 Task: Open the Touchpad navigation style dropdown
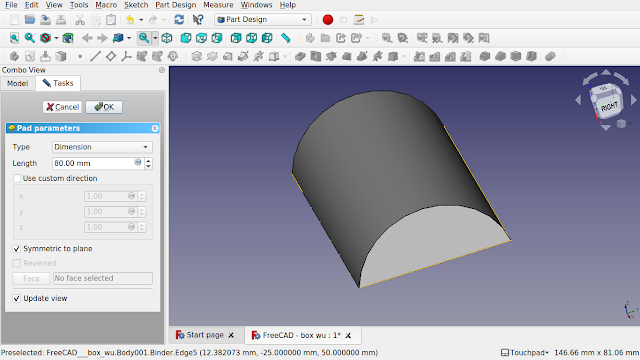point(524,352)
